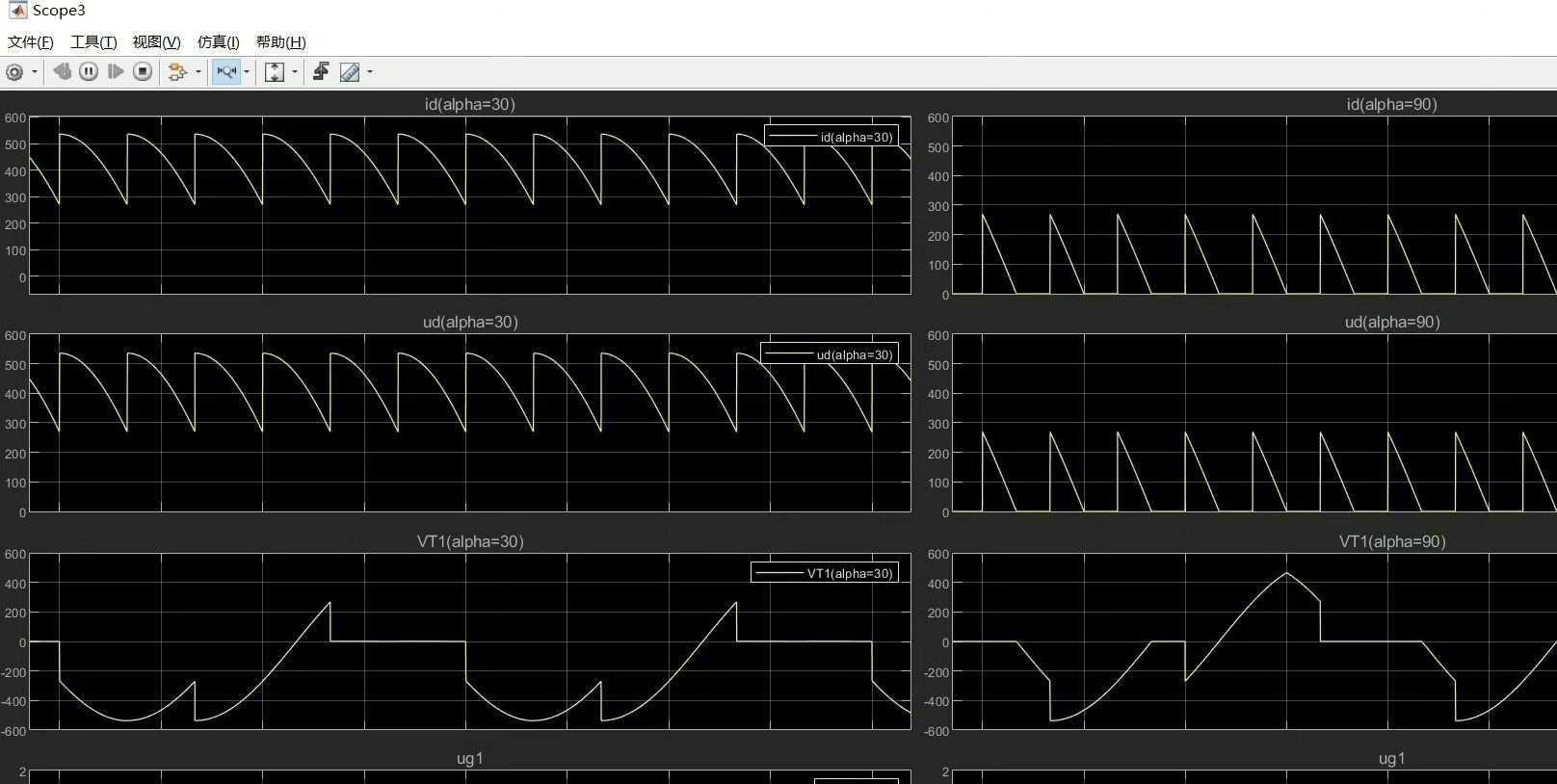Viewport: 1557px width, 784px height.
Task: Click the Step Forward button
Action: 116,71
